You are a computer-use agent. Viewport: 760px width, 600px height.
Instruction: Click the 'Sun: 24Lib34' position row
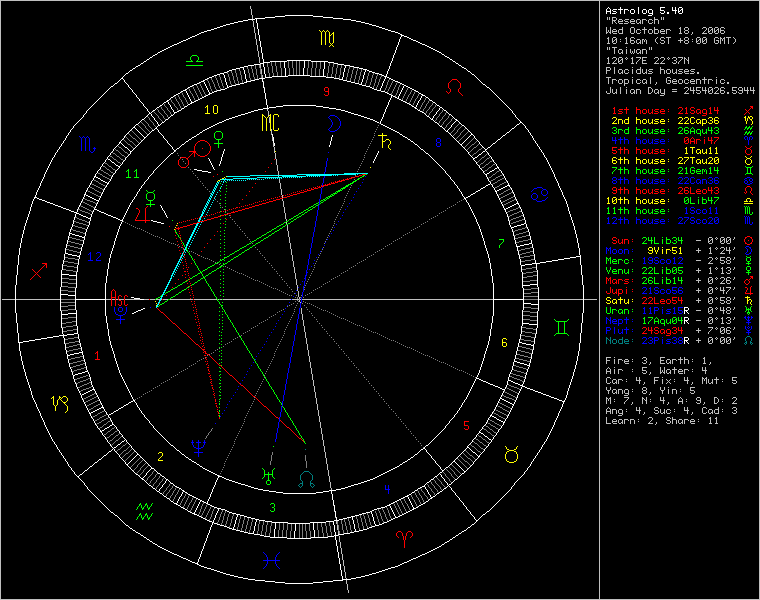pos(680,241)
